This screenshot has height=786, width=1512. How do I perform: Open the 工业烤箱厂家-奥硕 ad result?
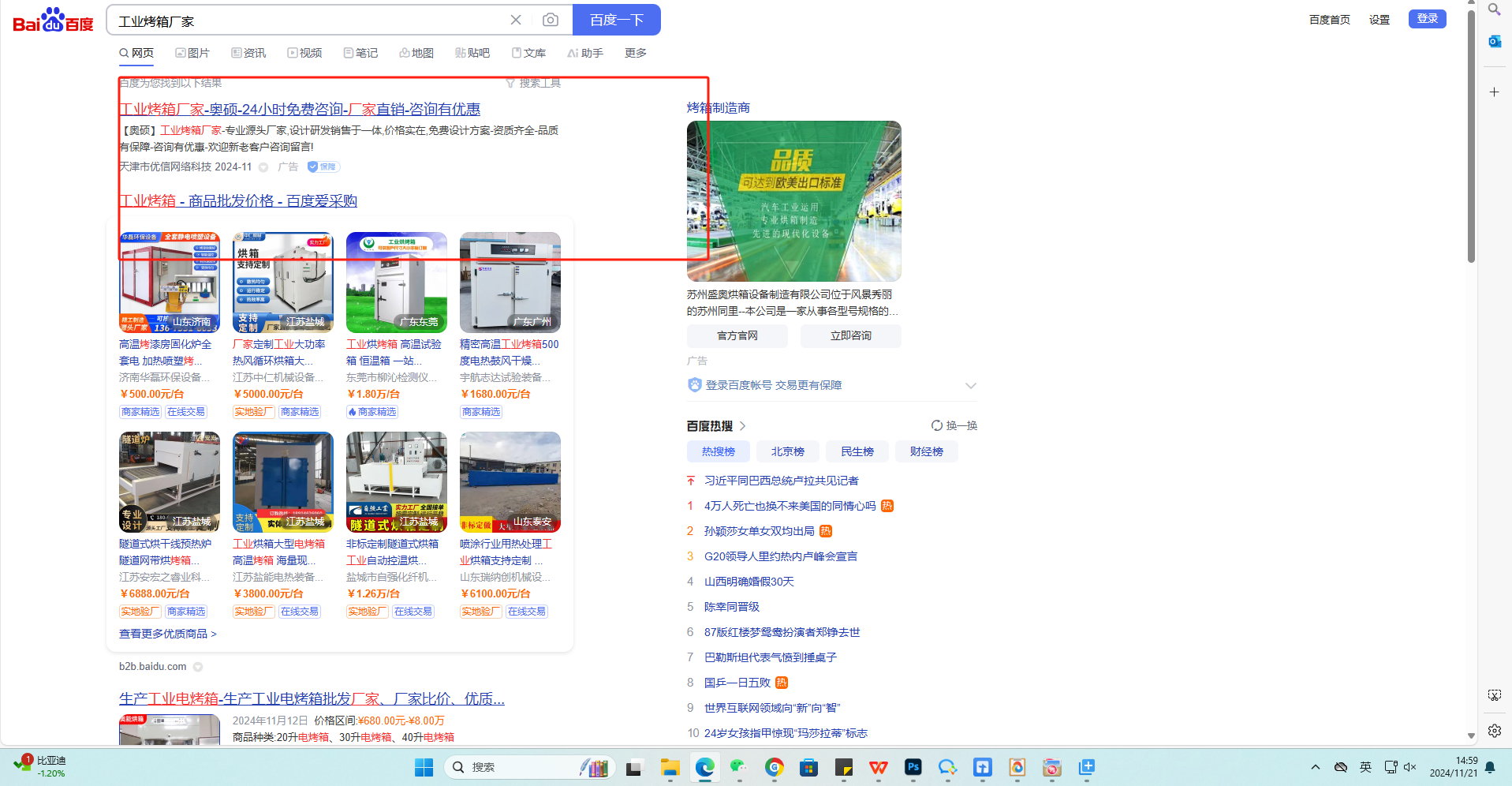pyautogui.click(x=300, y=109)
